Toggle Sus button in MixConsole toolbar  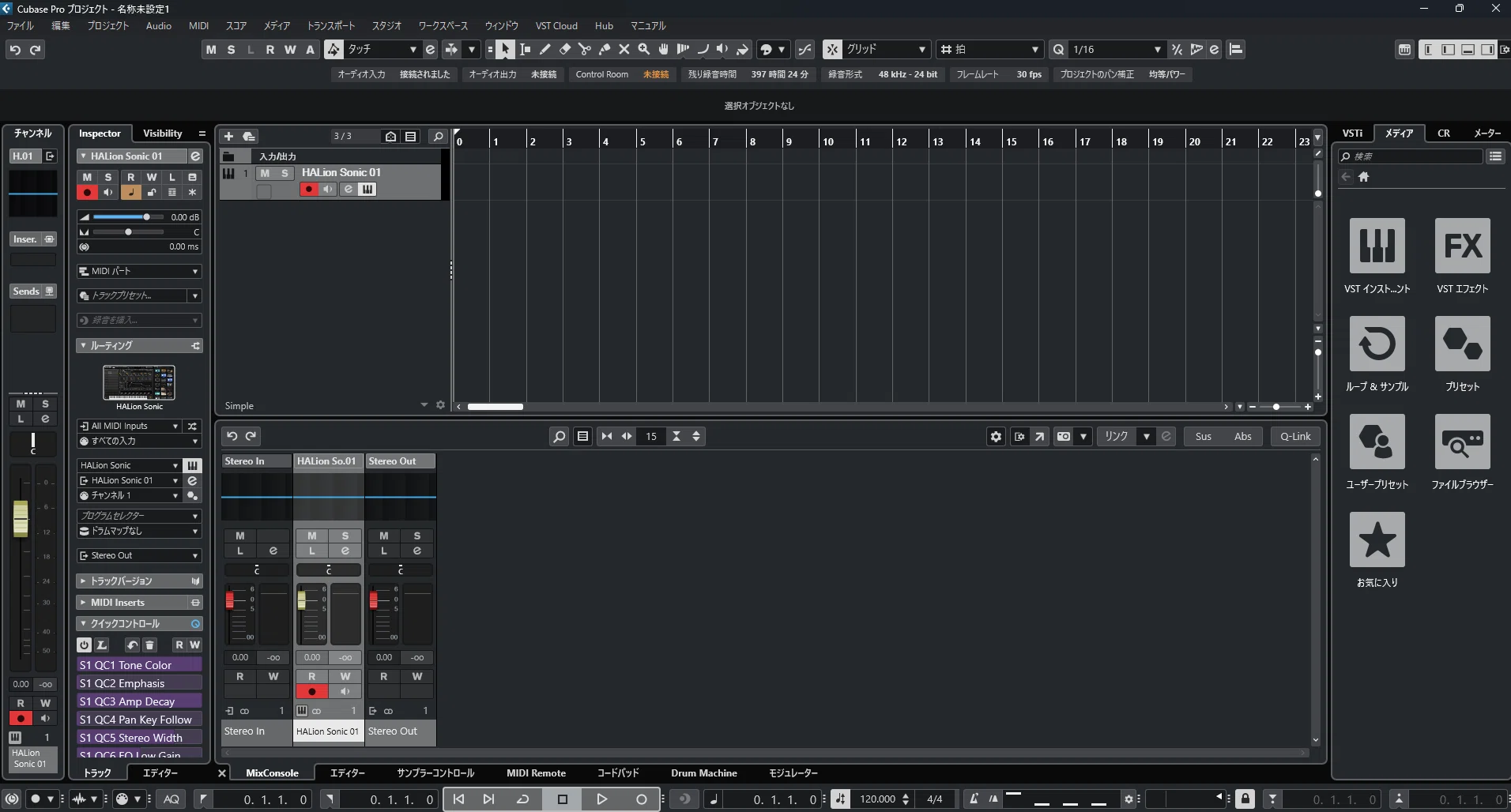tap(1204, 436)
